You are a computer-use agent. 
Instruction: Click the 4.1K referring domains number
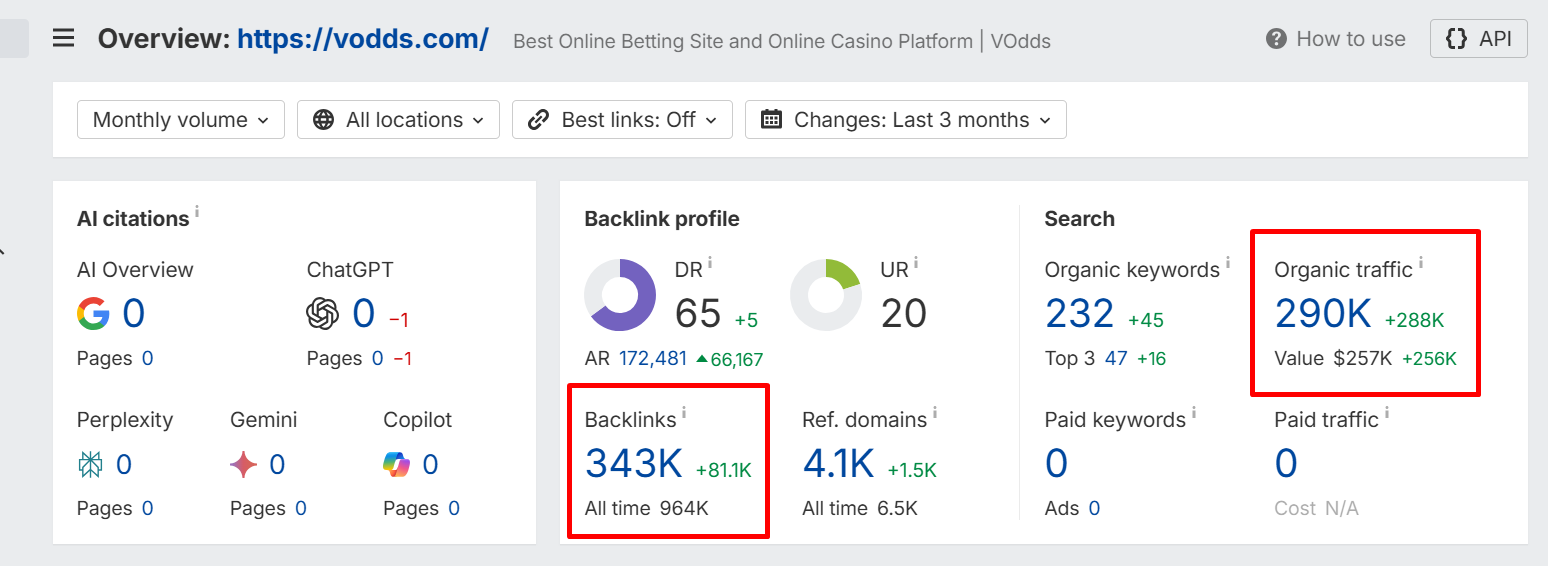[838, 464]
